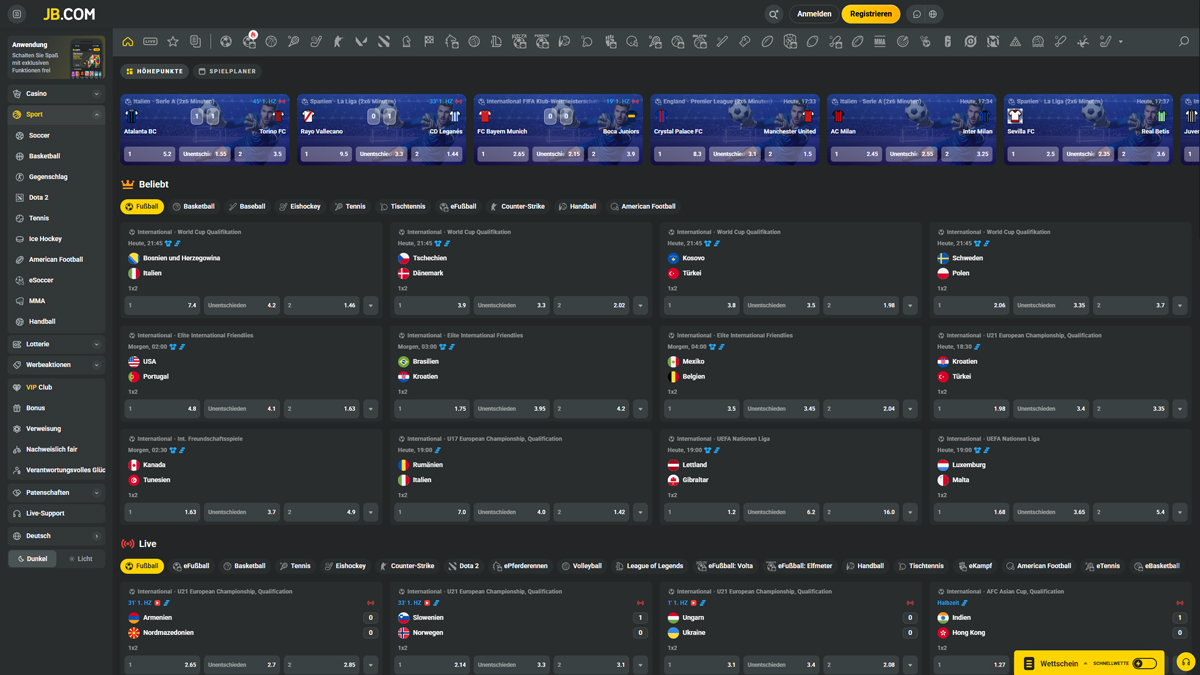Viewport: 1200px width, 675px height.
Task: Open the headset support bubble
Action: click(x=1185, y=662)
